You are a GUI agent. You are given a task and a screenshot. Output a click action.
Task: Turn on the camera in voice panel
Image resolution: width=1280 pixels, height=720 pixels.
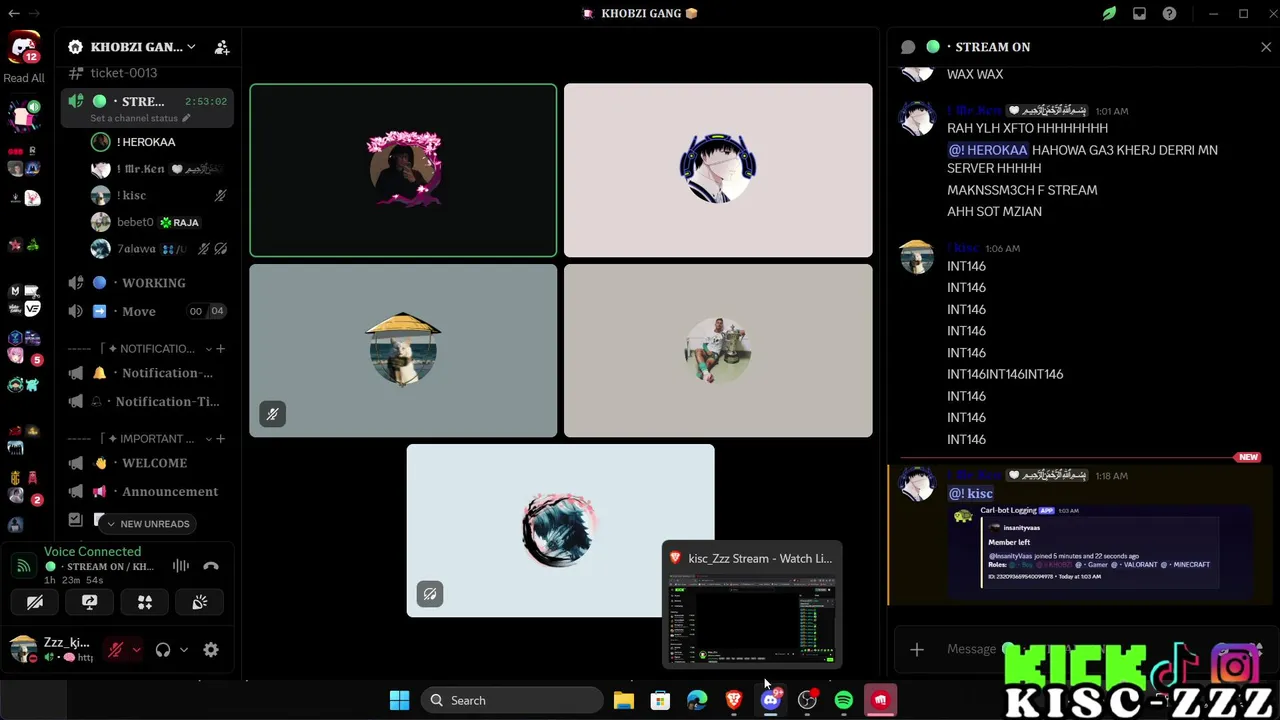point(34,602)
